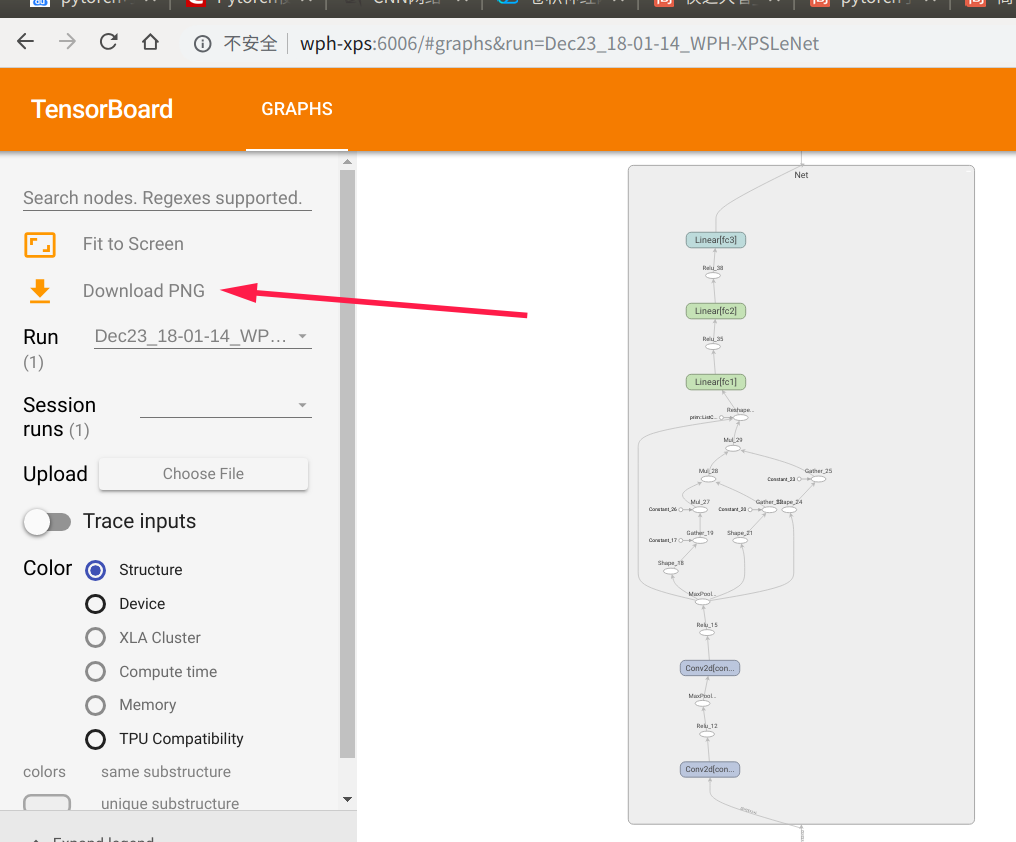Image resolution: width=1016 pixels, height=842 pixels.
Task: Click the sidebar scroll down arrow
Action: [347, 799]
